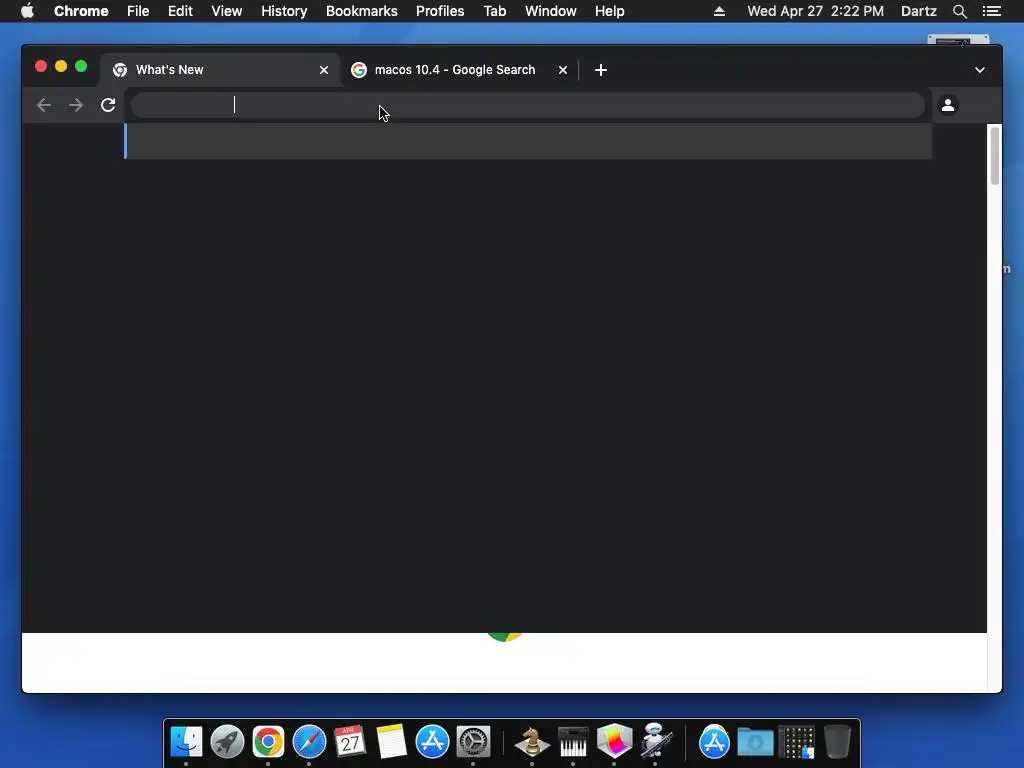Minimize the Chrome window yellow button

[x=61, y=66]
